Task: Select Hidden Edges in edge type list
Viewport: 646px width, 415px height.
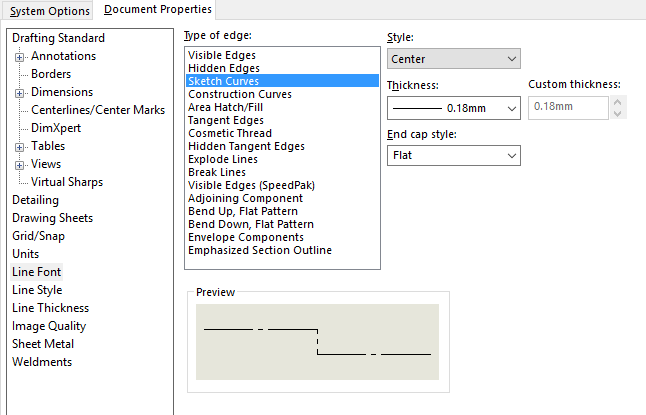Action: [222, 68]
